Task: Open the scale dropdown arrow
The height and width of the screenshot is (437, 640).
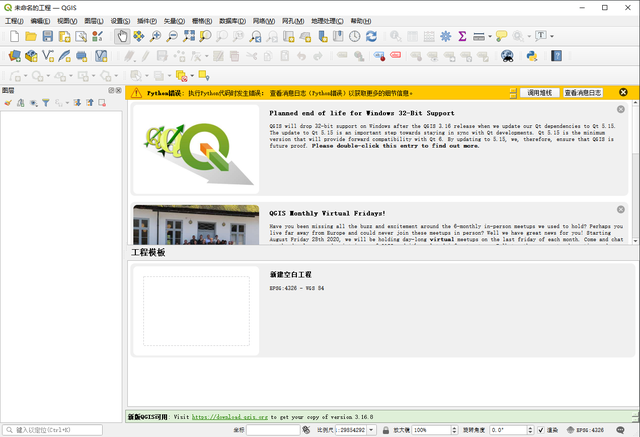Action: click(371, 430)
